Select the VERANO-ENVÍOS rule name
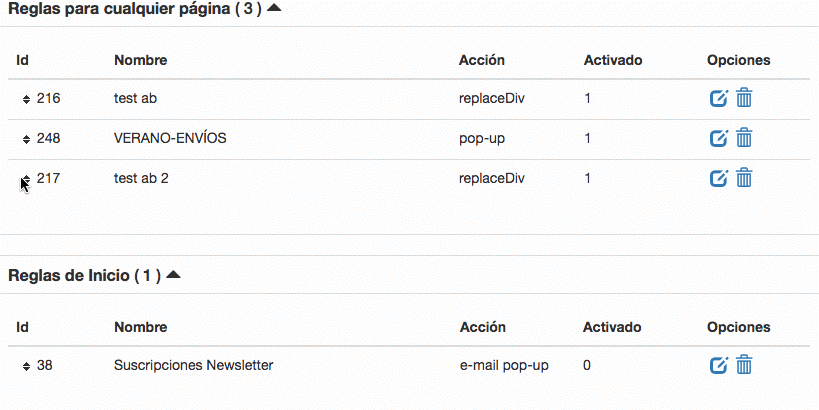819x410 pixels. (x=170, y=138)
